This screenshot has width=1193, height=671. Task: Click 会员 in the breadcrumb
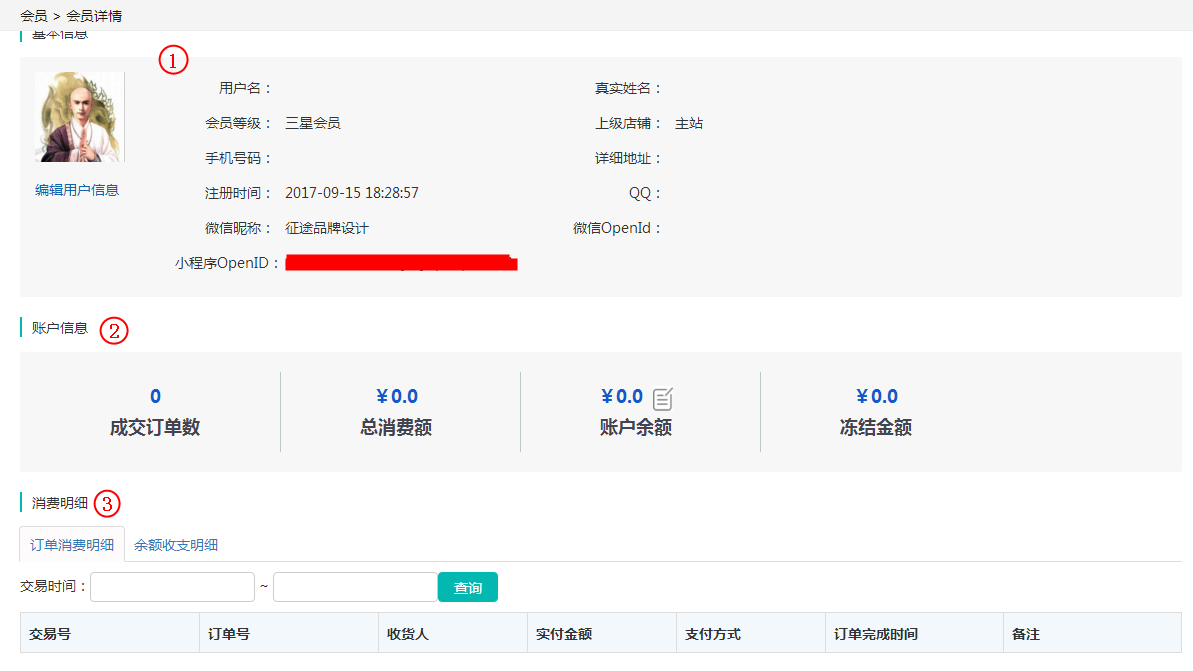click(33, 16)
